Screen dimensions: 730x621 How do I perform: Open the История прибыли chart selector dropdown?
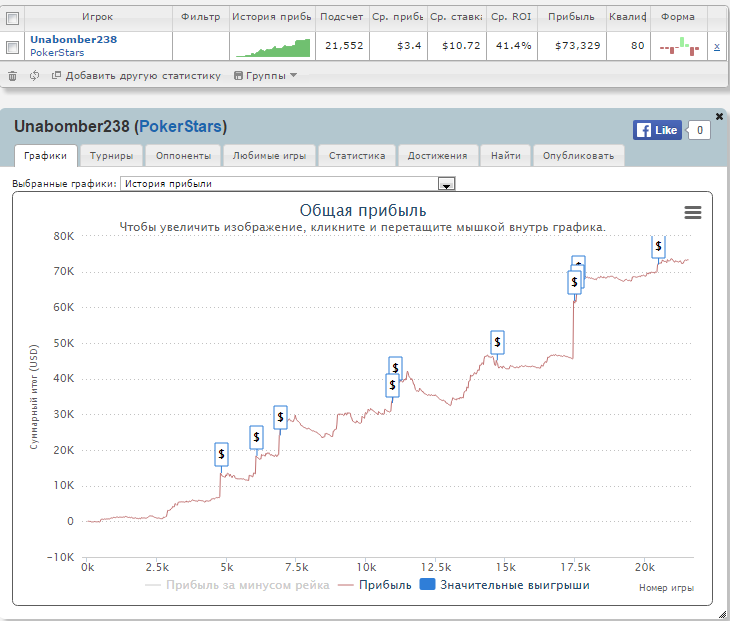pyautogui.click(x=288, y=184)
